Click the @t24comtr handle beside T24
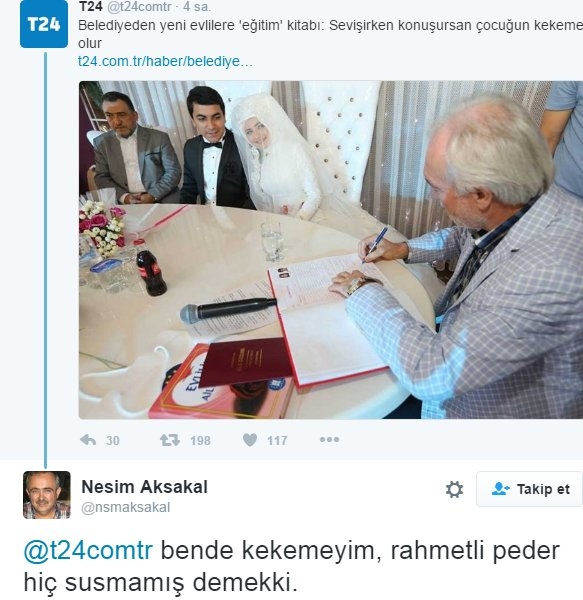 tap(138, 7)
